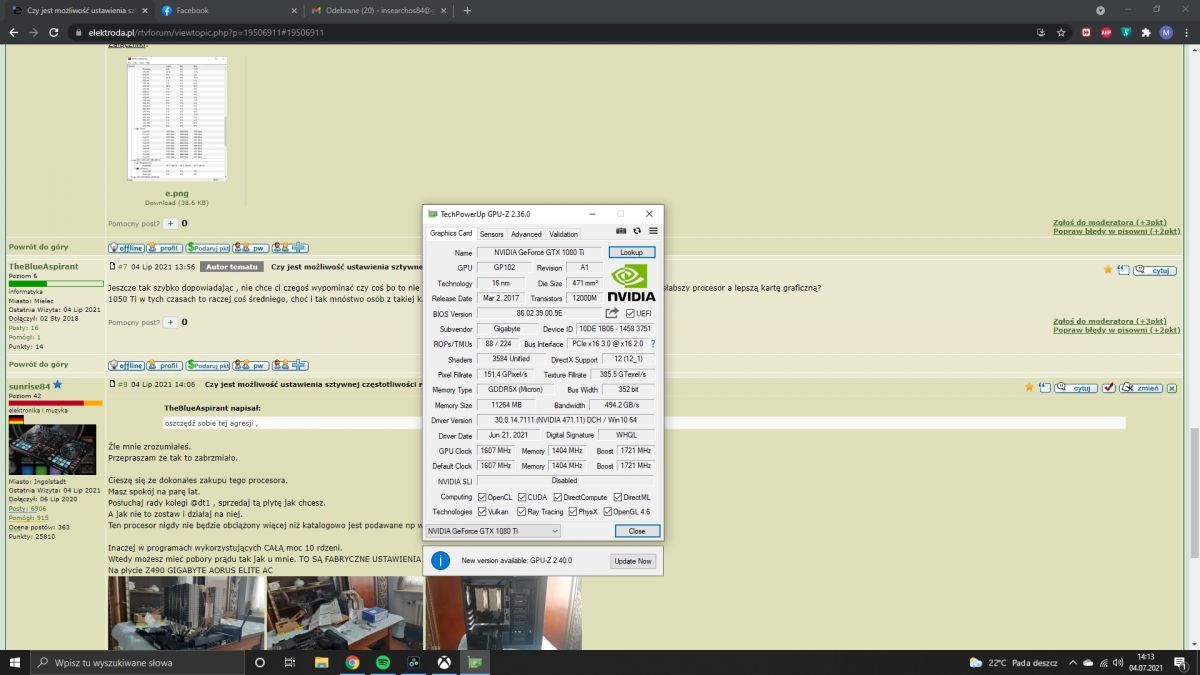Click the Close button in GPU-Z
Viewport: 1200px width, 675px height.
pos(637,531)
